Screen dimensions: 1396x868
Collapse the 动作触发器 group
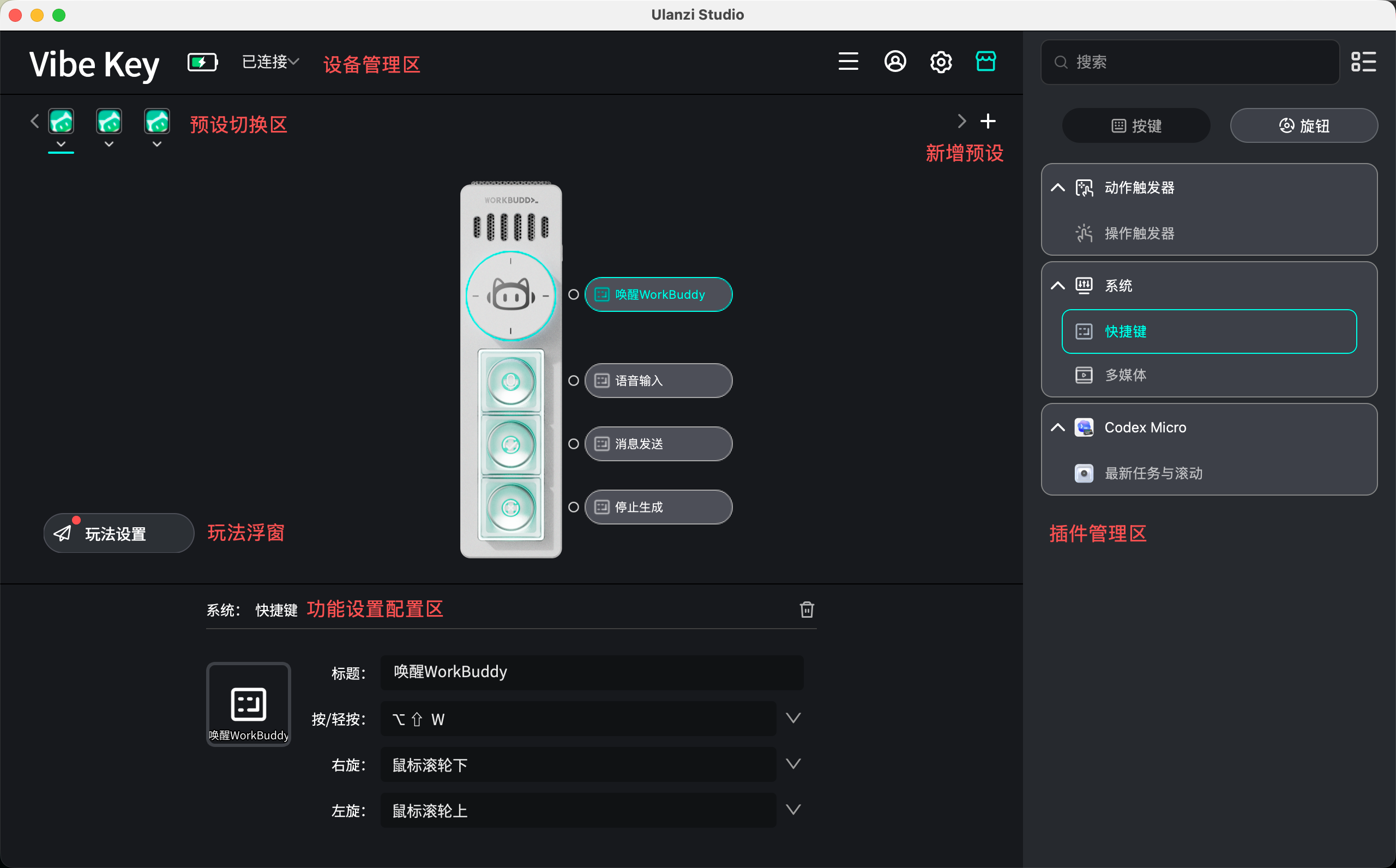[1058, 188]
